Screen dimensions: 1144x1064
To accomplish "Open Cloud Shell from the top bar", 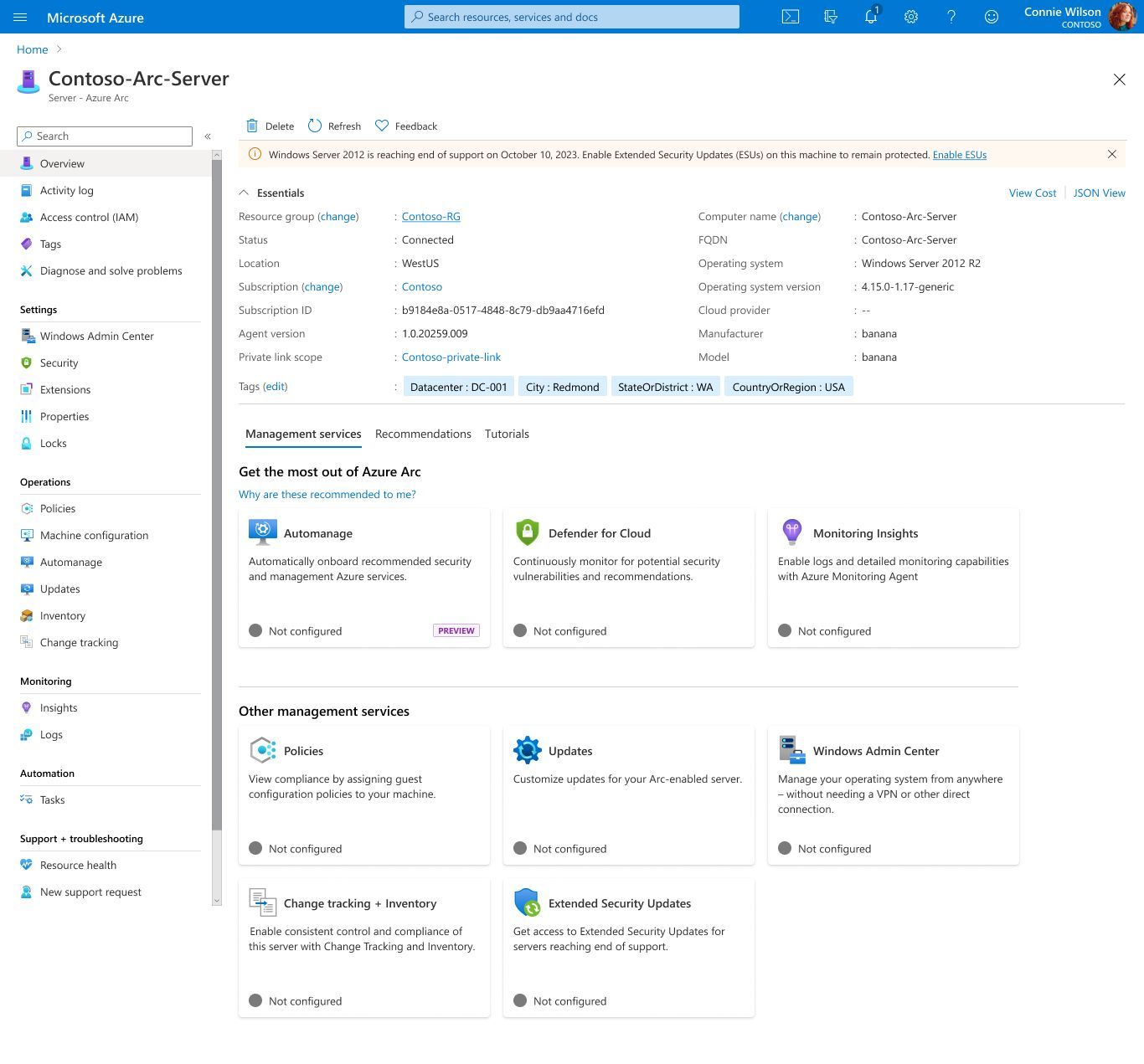I will tap(789, 16).
